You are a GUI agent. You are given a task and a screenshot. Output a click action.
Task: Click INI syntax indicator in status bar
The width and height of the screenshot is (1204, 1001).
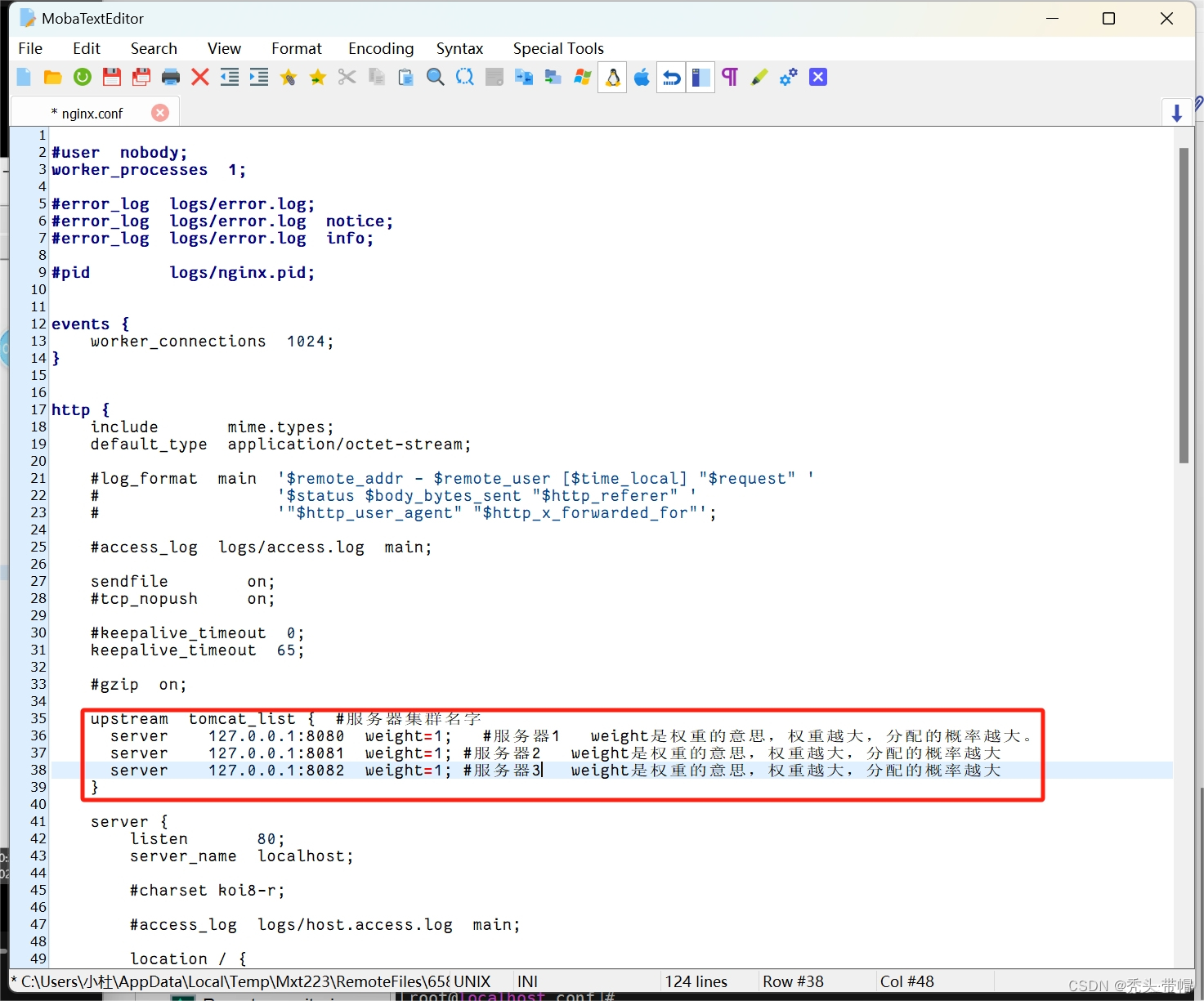[528, 981]
